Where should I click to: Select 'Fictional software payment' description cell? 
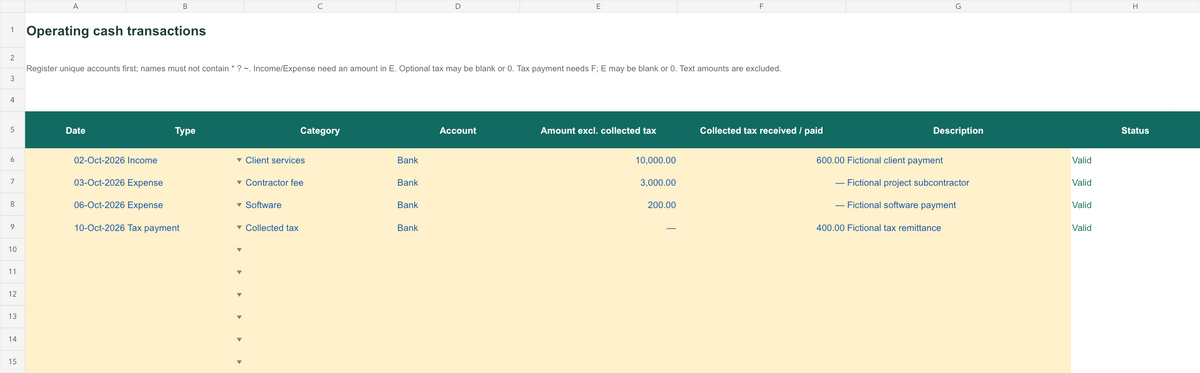(x=958, y=205)
